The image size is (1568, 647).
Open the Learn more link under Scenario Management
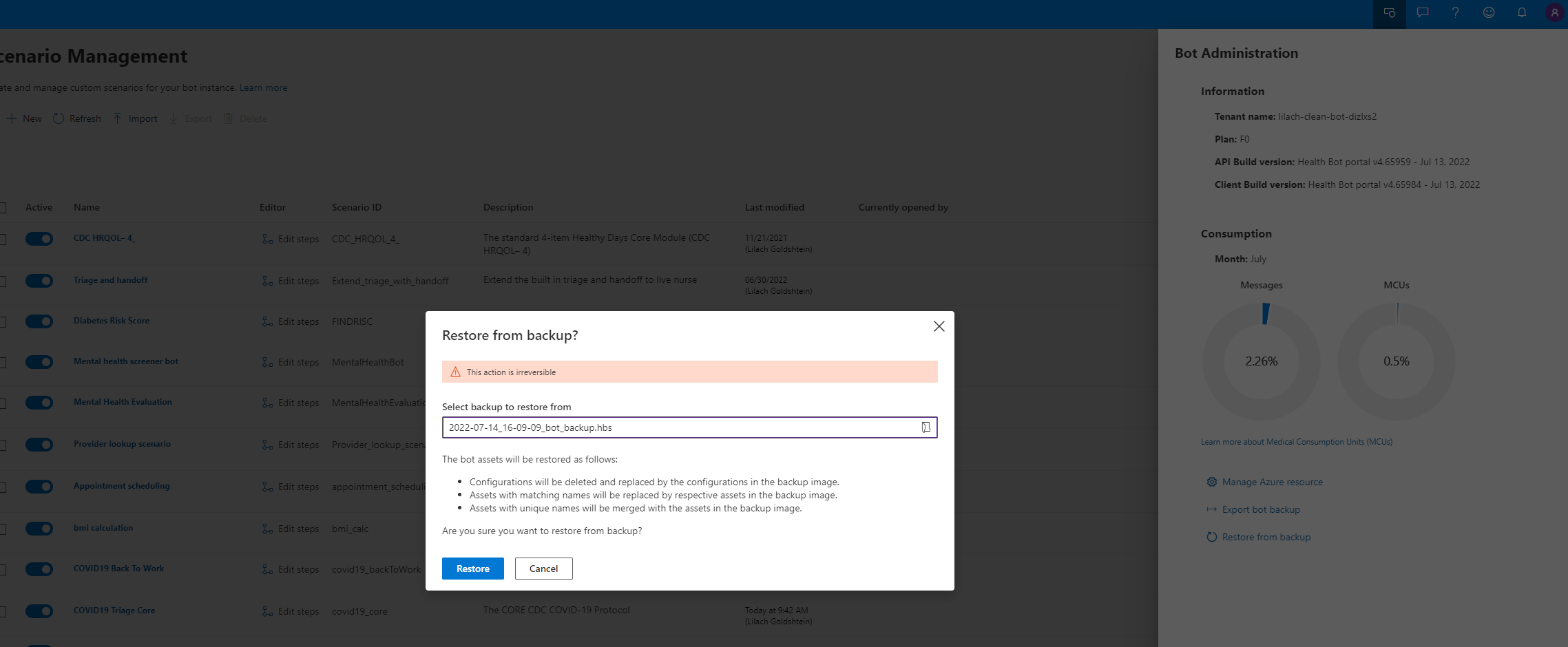coord(263,87)
